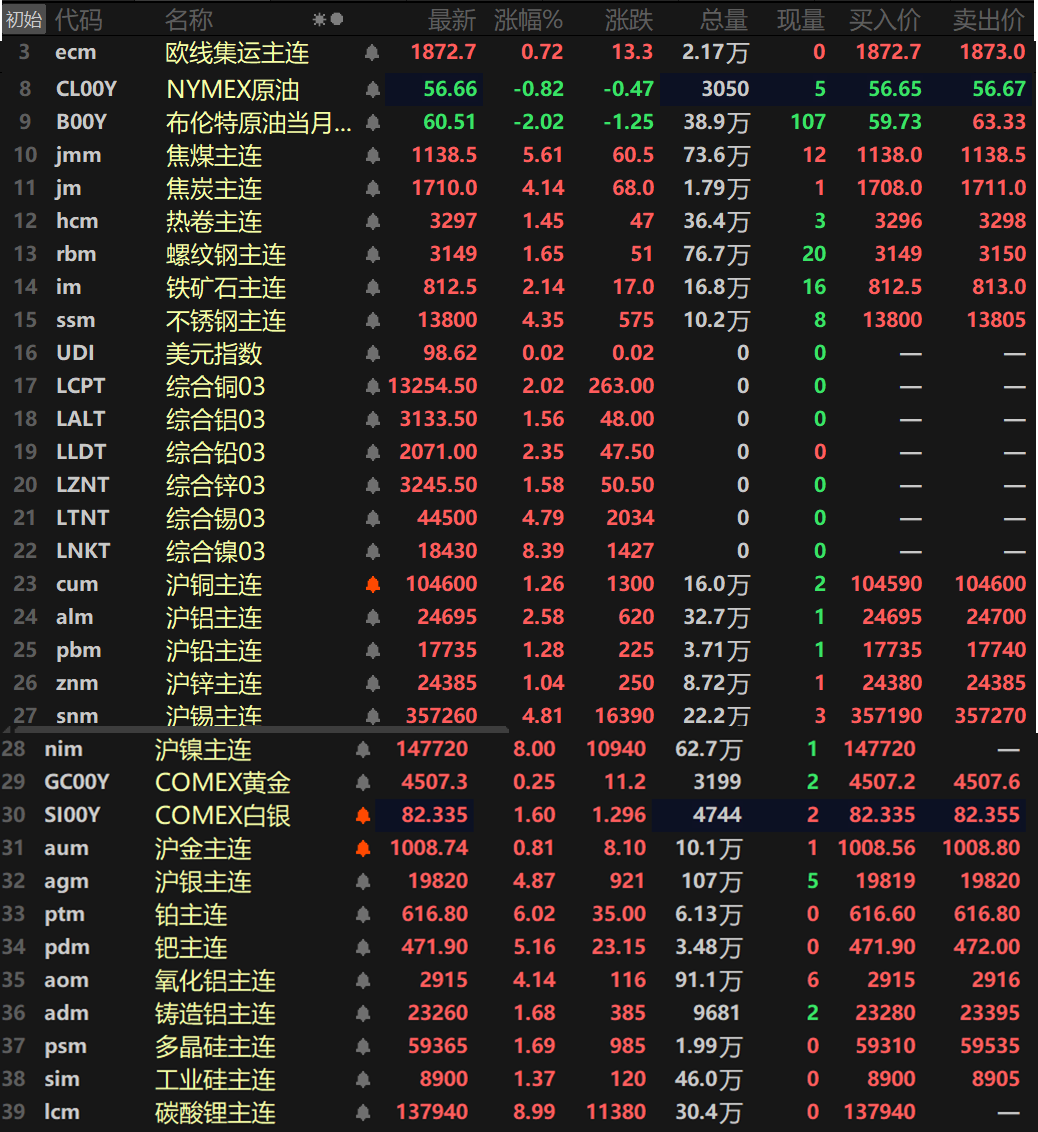This screenshot has width=1038, height=1132.
Task: Toggle the alert bell for 沪镍主连
Action: [363, 750]
